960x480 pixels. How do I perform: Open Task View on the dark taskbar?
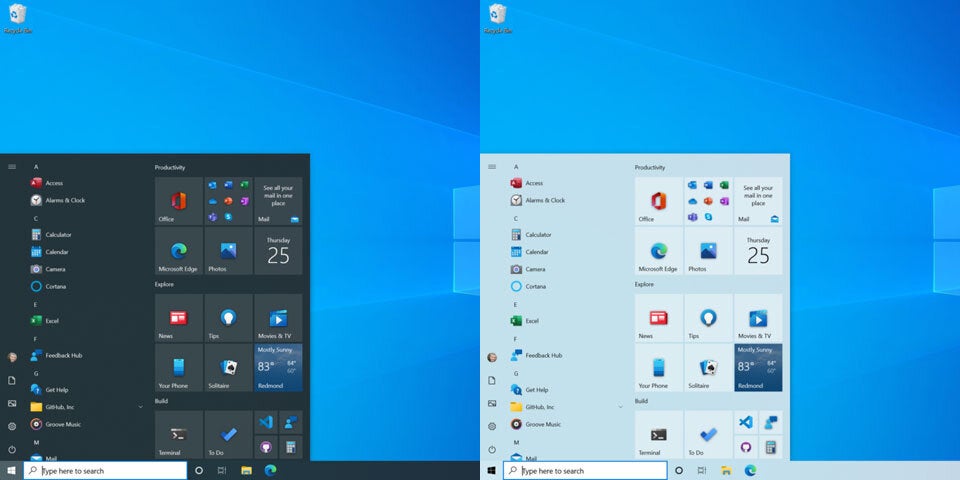point(222,470)
